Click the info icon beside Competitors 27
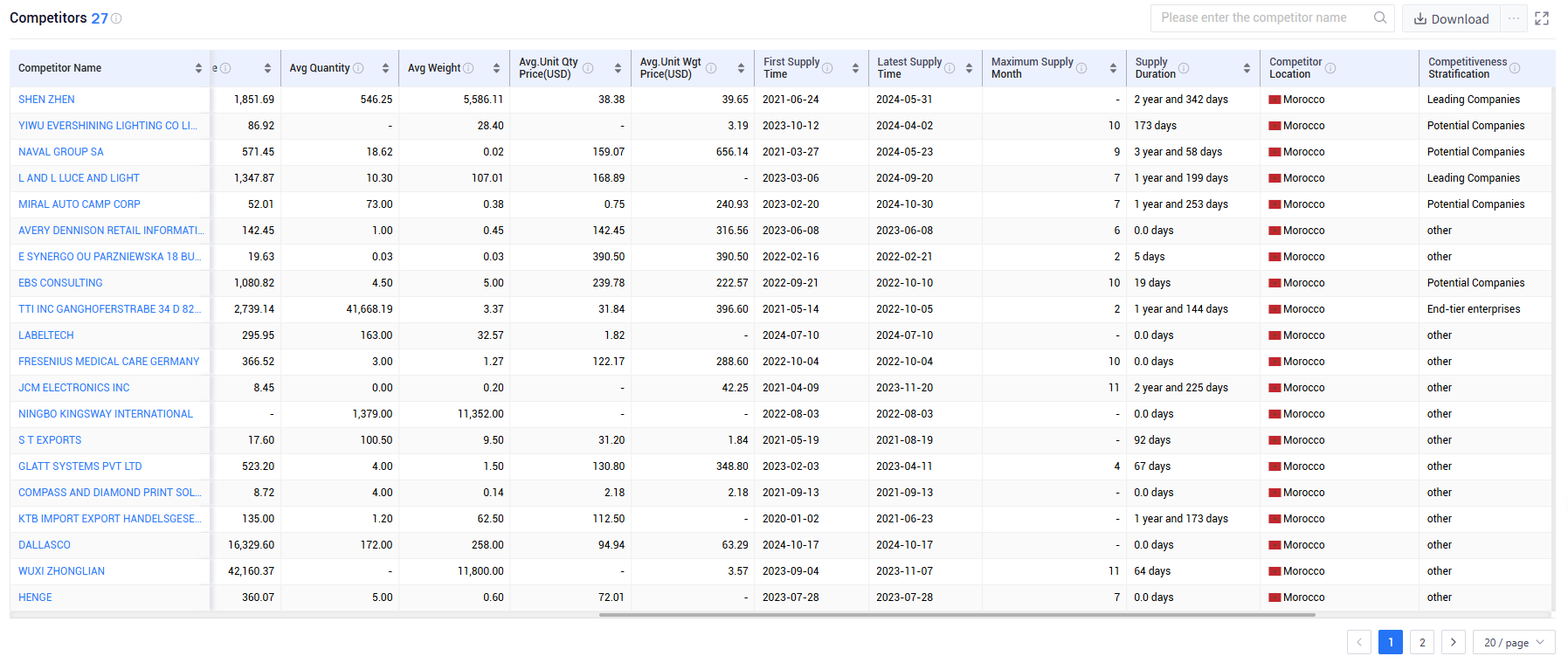Screen dimensions: 1568x663 [116, 18]
